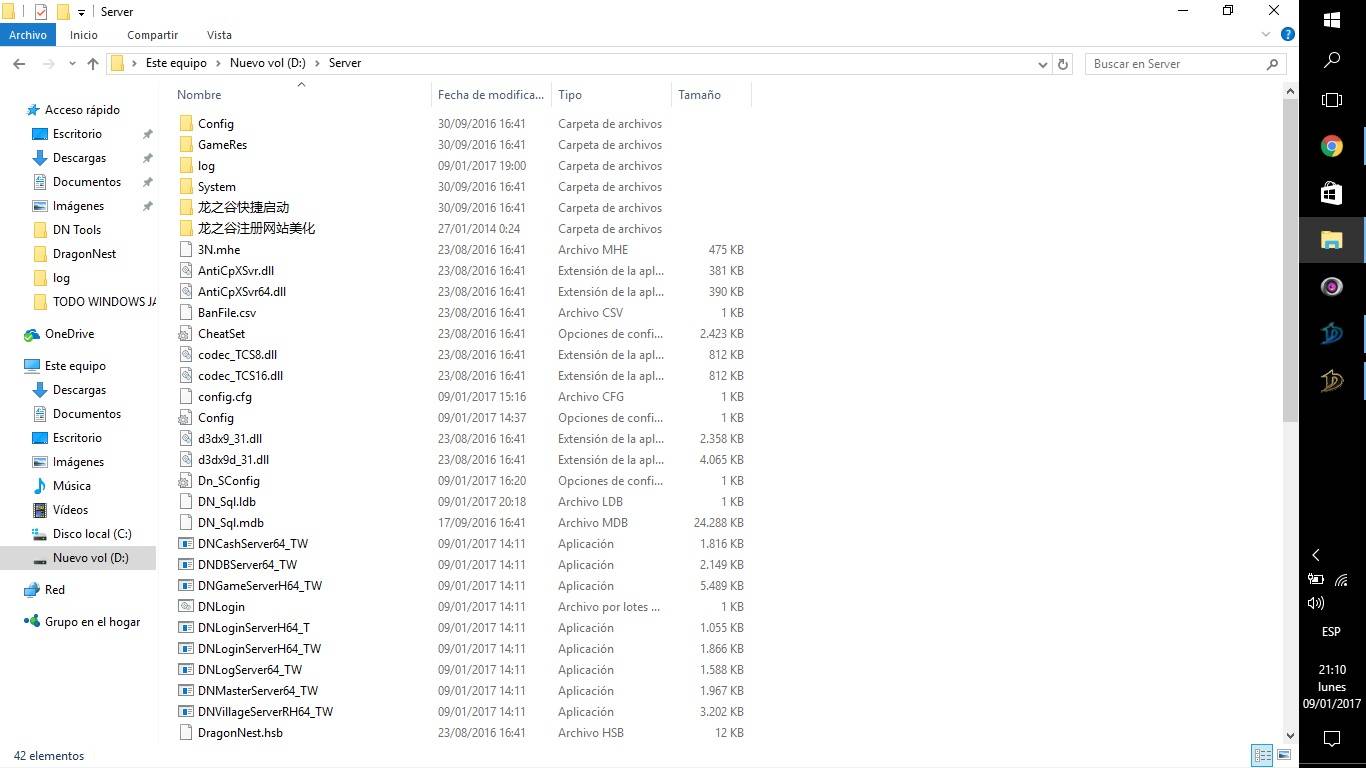Select DragonNest folder in navigation pane
The height and width of the screenshot is (768, 1366).
pyautogui.click(x=84, y=254)
